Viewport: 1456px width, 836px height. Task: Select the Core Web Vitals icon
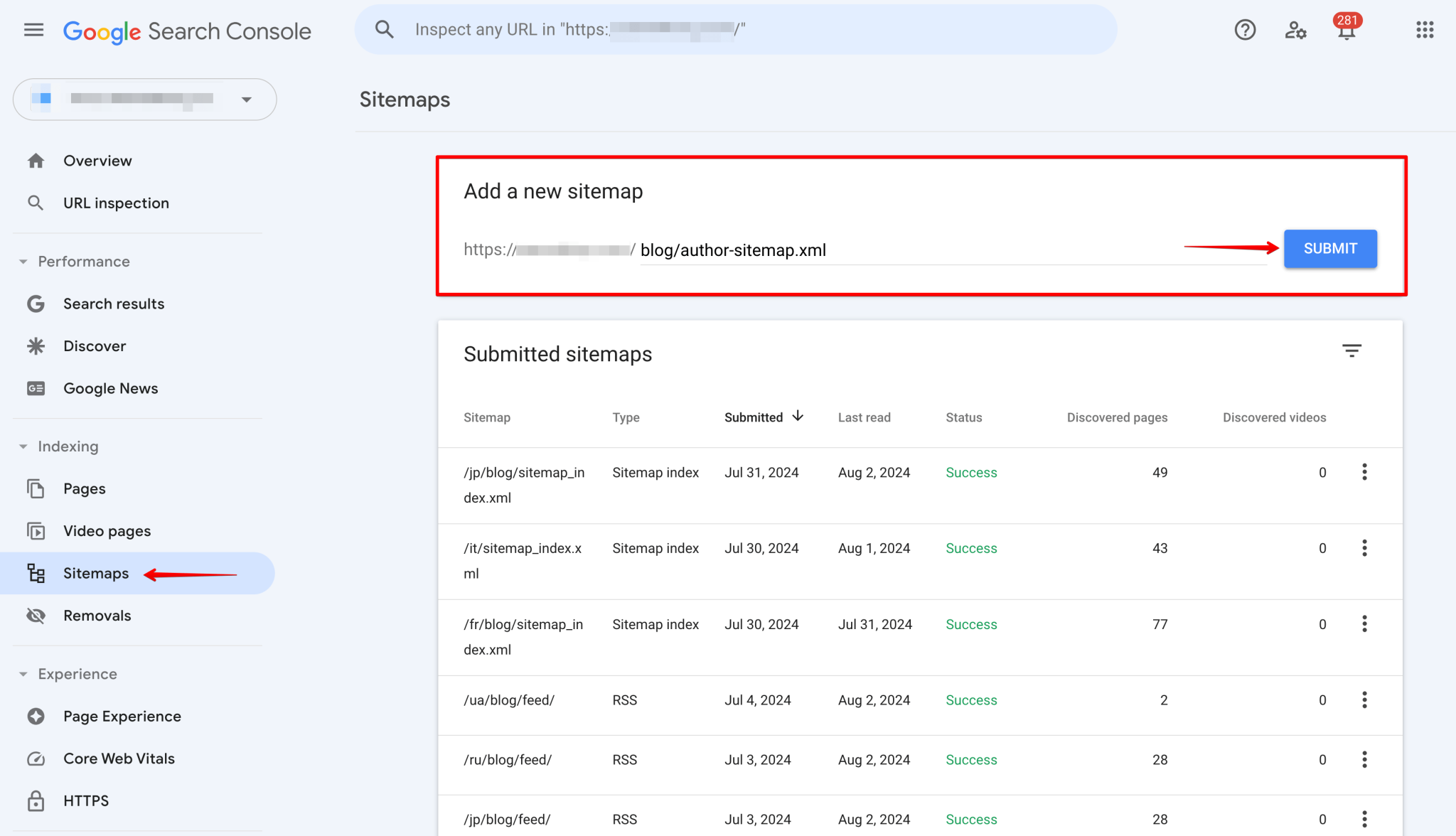(x=36, y=759)
